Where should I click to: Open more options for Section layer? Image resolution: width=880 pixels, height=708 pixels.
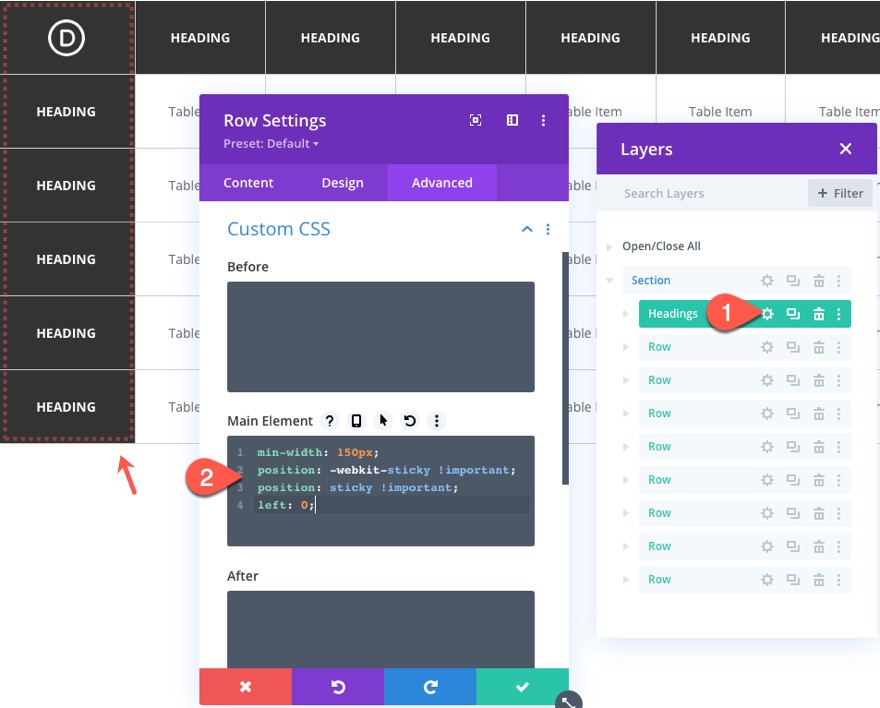click(x=839, y=281)
